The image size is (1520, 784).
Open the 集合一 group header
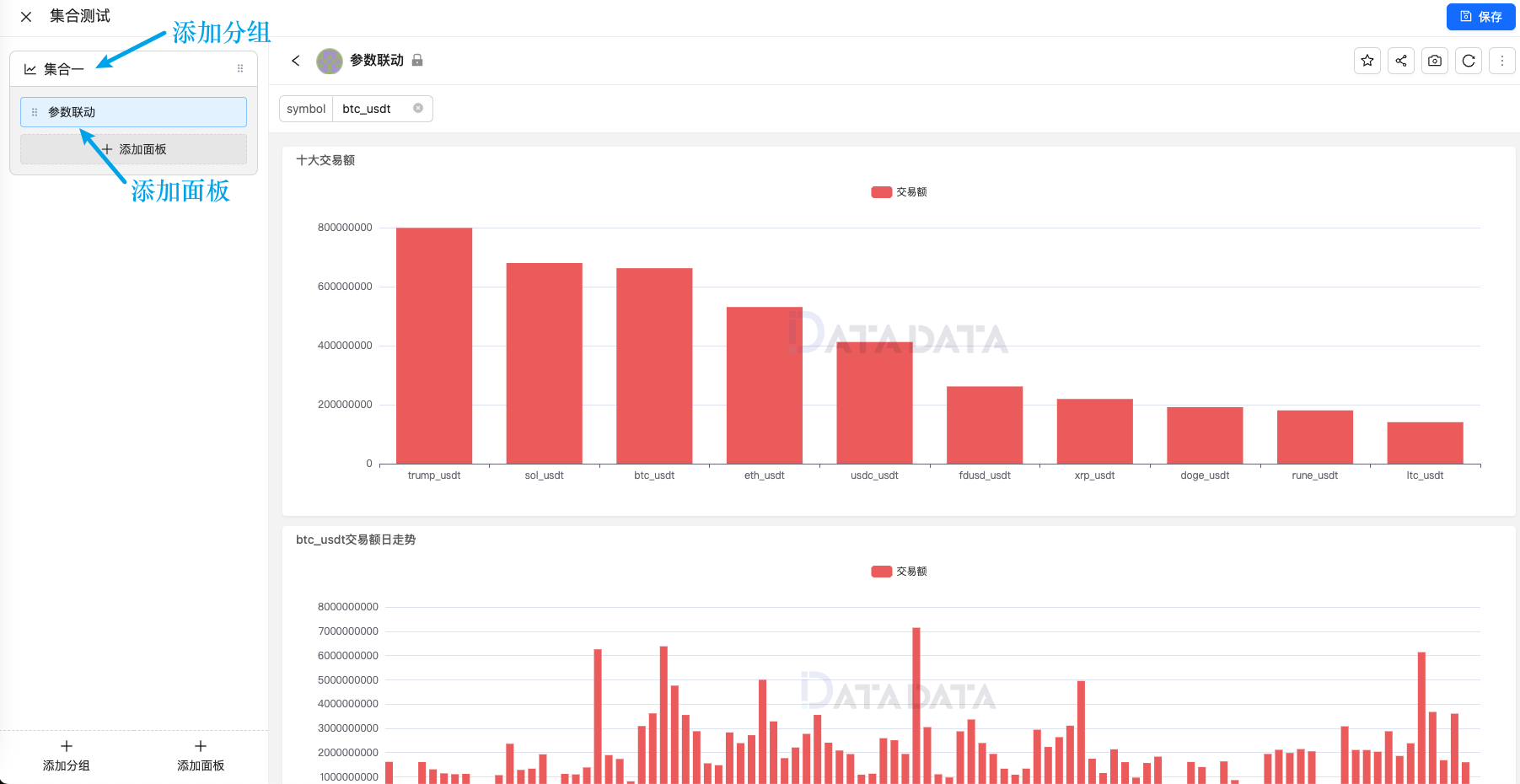[x=133, y=69]
